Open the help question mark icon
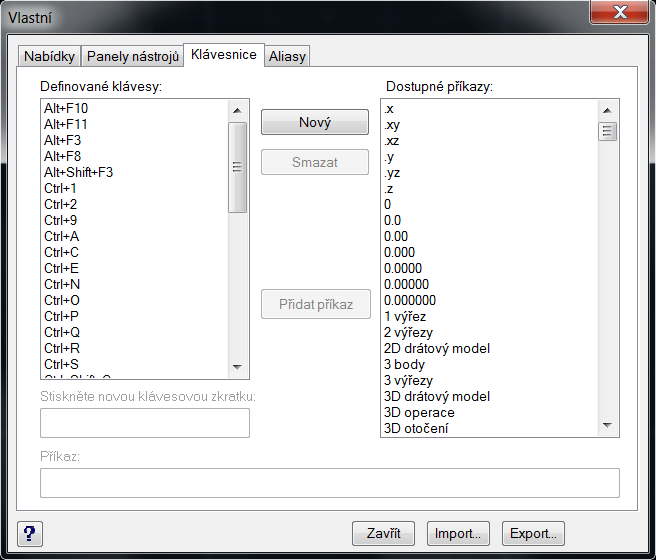The height and width of the screenshot is (560, 656). tap(30, 534)
